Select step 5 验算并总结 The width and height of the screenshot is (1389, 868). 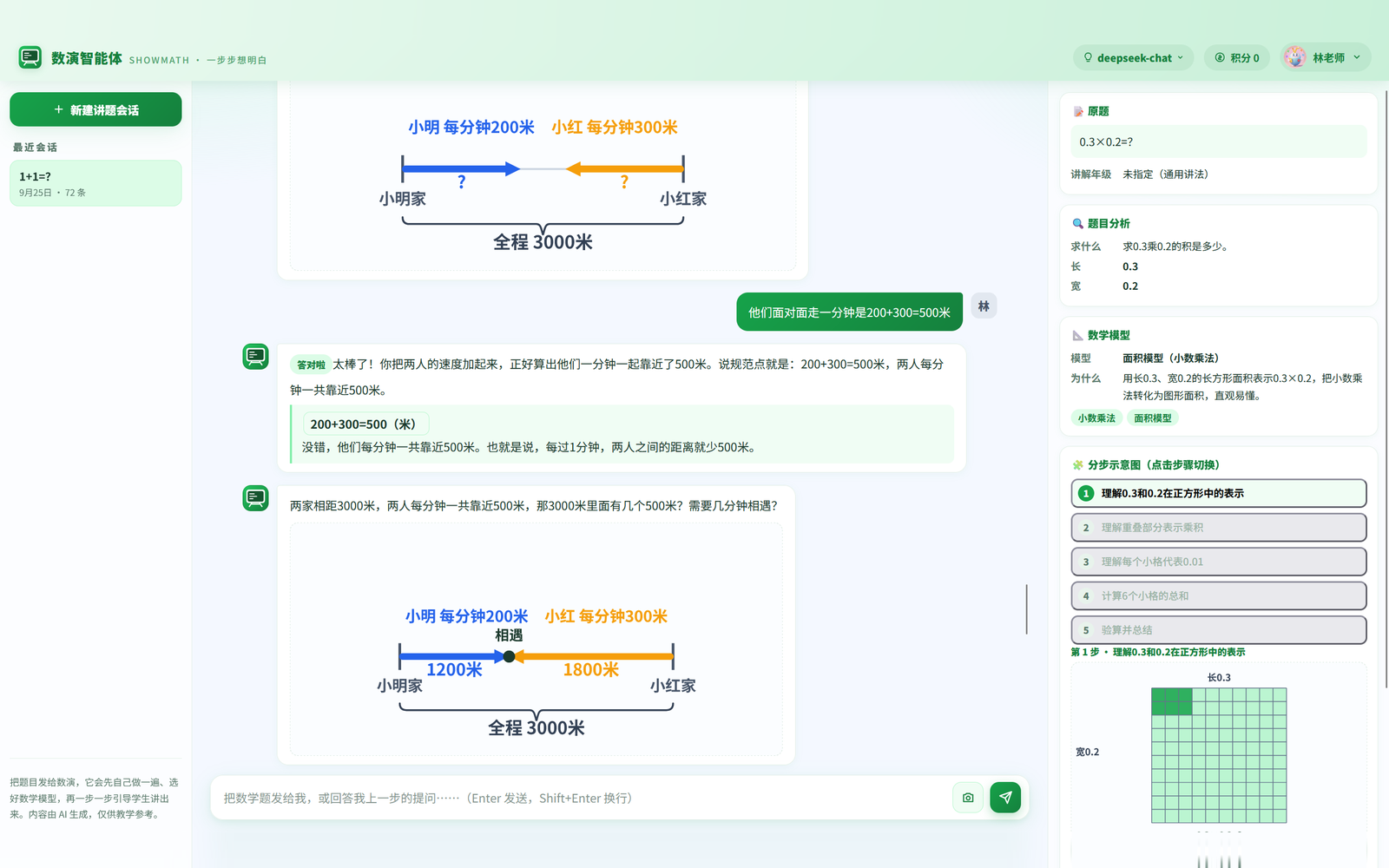[x=1219, y=630]
